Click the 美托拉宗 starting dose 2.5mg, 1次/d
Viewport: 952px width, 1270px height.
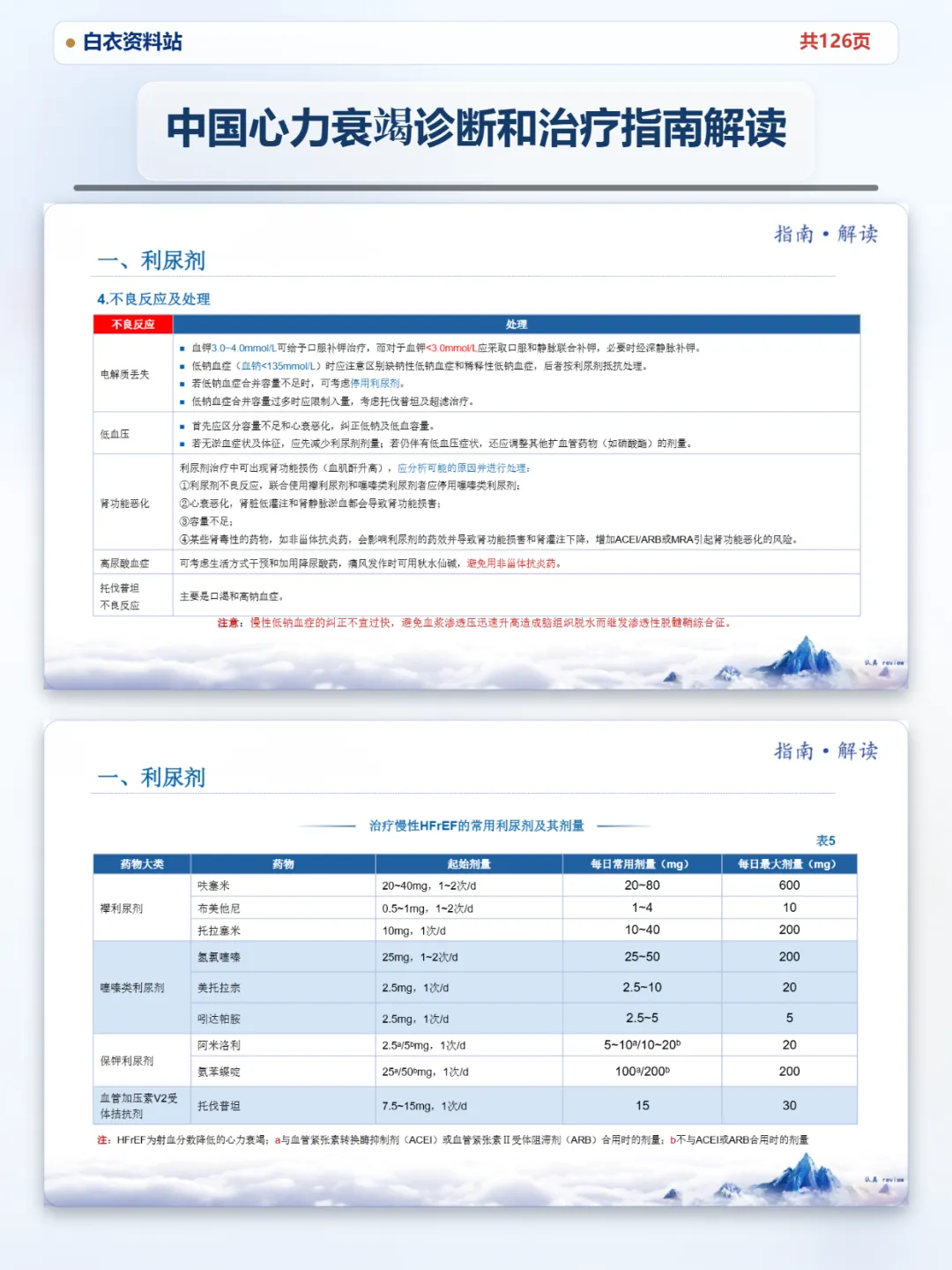[x=415, y=988]
